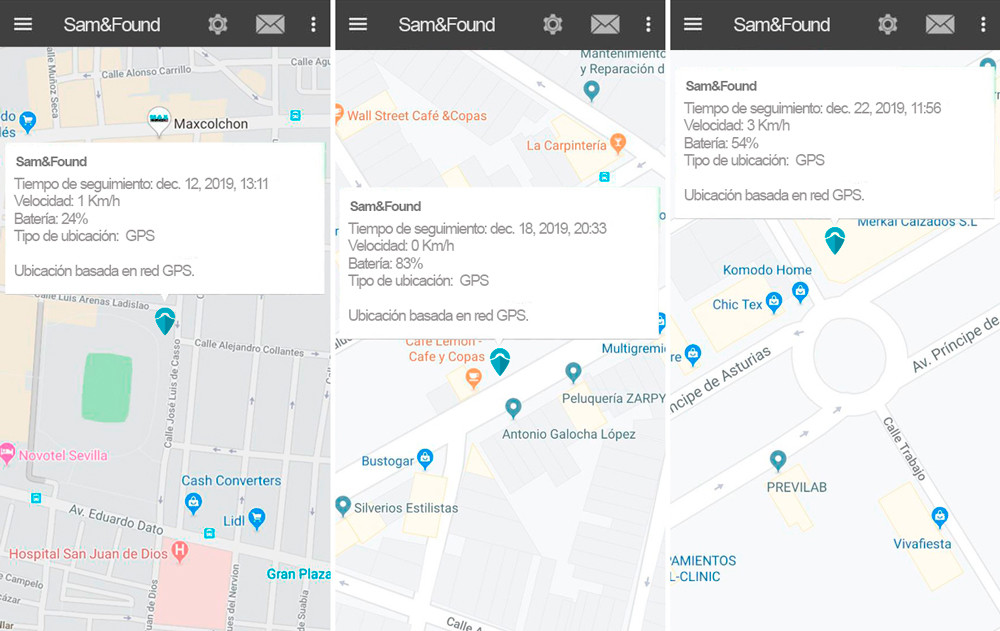Image resolution: width=1000 pixels, height=631 pixels.
Task: Select Bustogar shop pin
Action: tap(425, 458)
